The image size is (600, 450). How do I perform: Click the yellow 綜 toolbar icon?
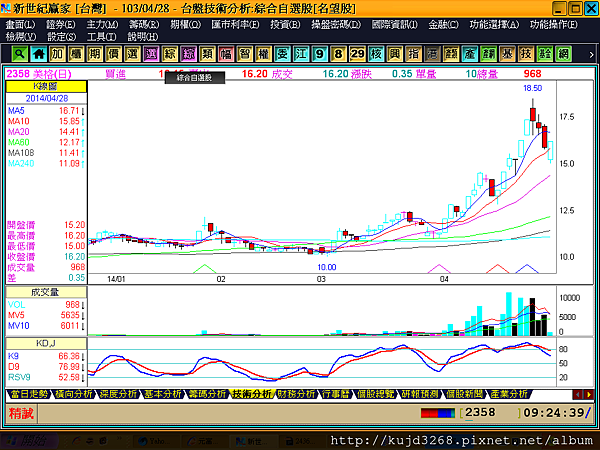coord(170,54)
